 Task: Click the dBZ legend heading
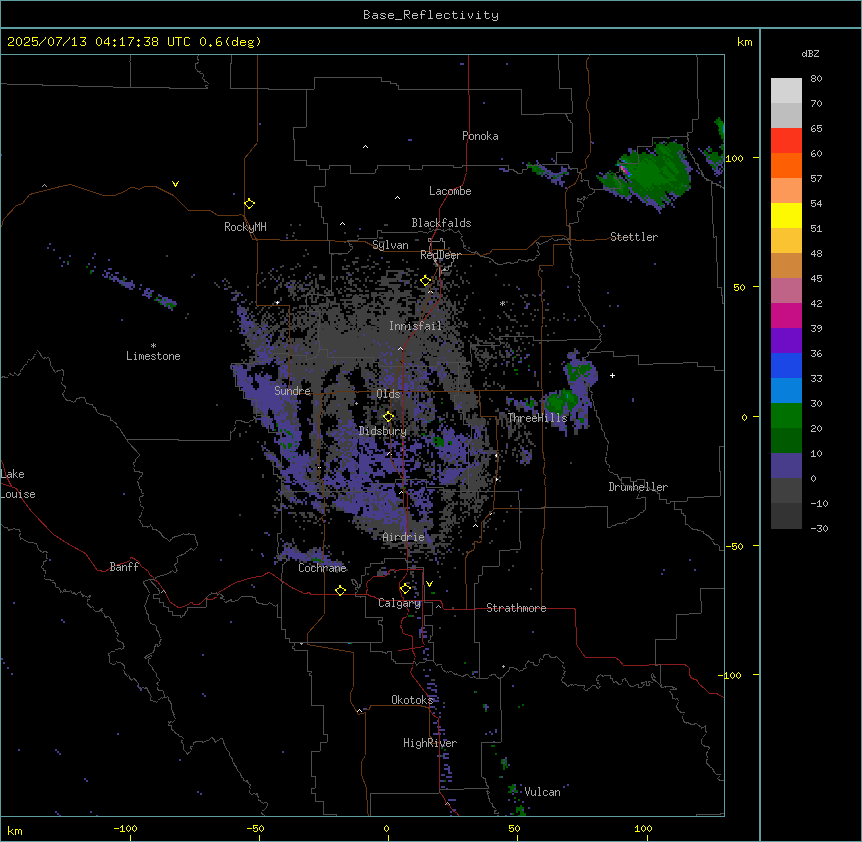tap(810, 53)
